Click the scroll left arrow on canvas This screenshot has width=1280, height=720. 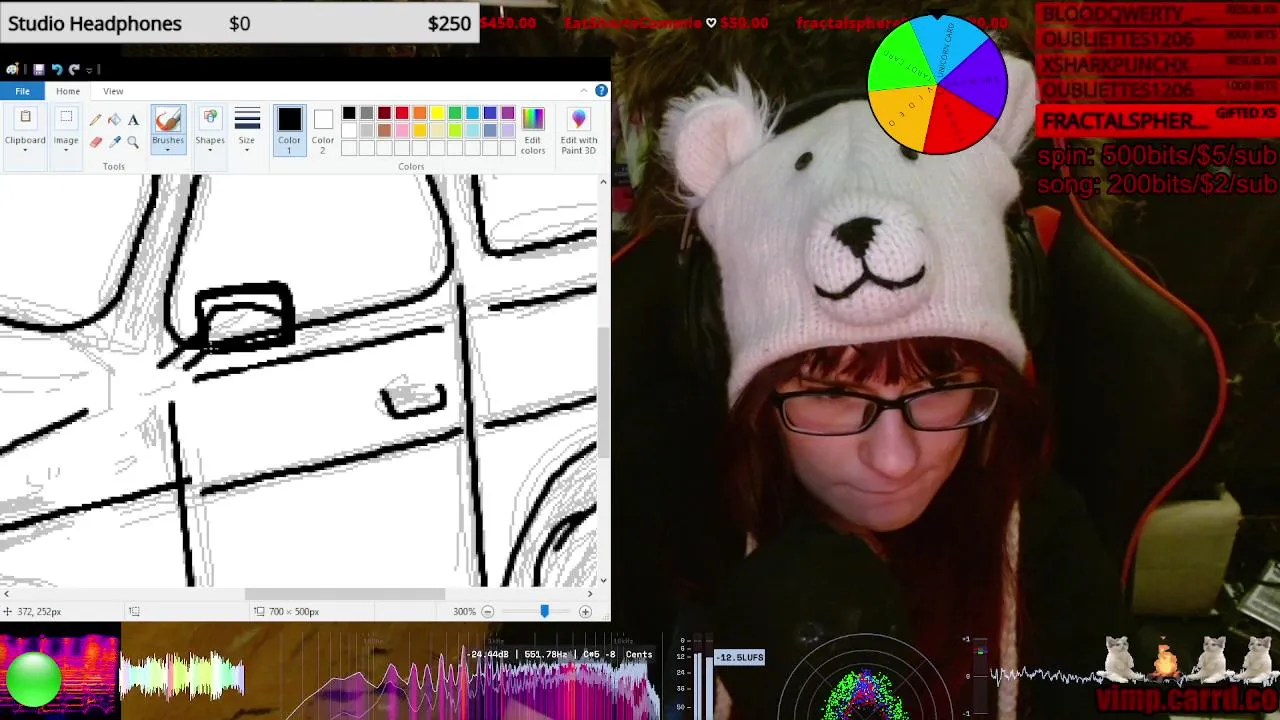(x=6, y=594)
